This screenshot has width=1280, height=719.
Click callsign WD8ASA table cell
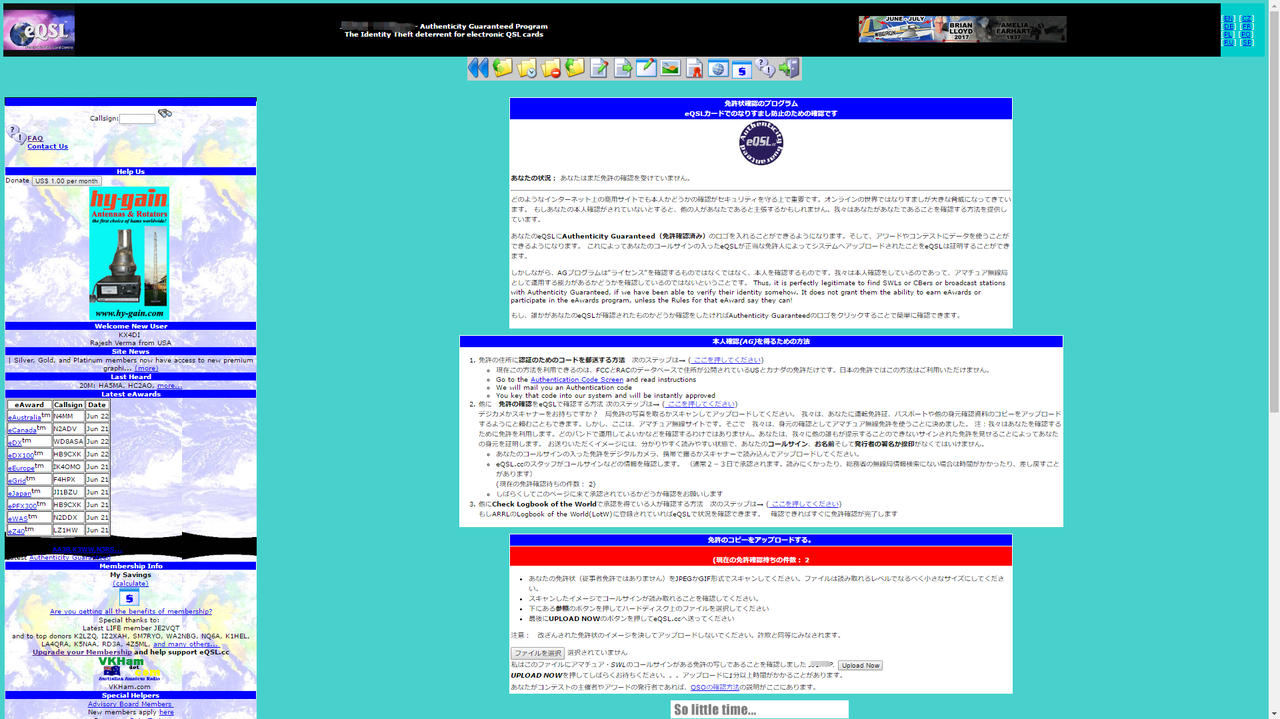[x=68, y=442]
